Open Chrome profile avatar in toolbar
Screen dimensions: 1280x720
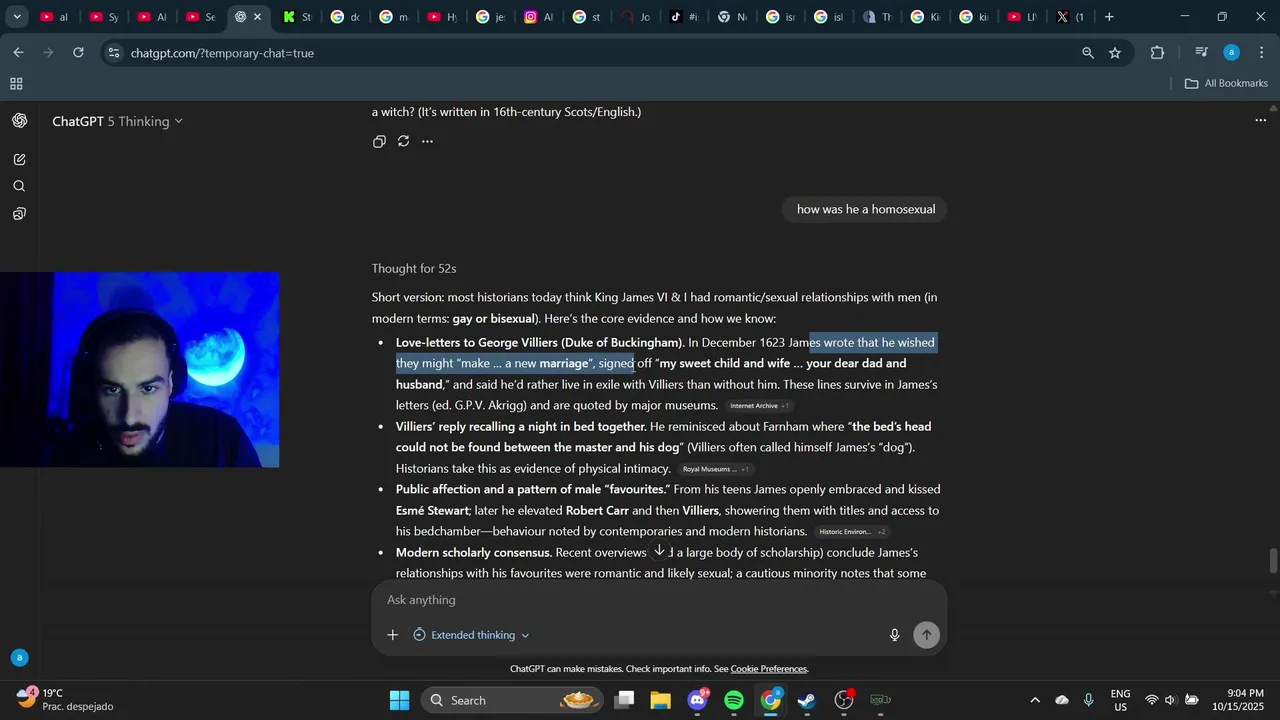coord(1232,53)
